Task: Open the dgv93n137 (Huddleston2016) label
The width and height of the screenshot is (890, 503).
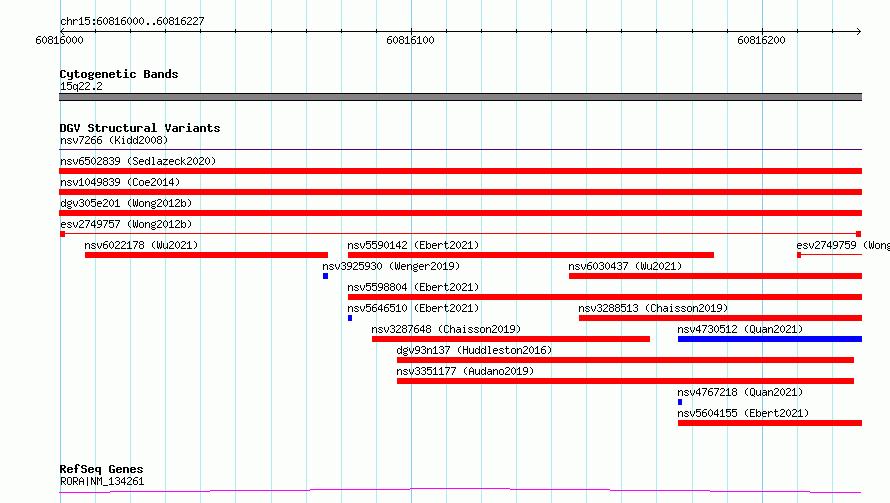Action: click(474, 350)
